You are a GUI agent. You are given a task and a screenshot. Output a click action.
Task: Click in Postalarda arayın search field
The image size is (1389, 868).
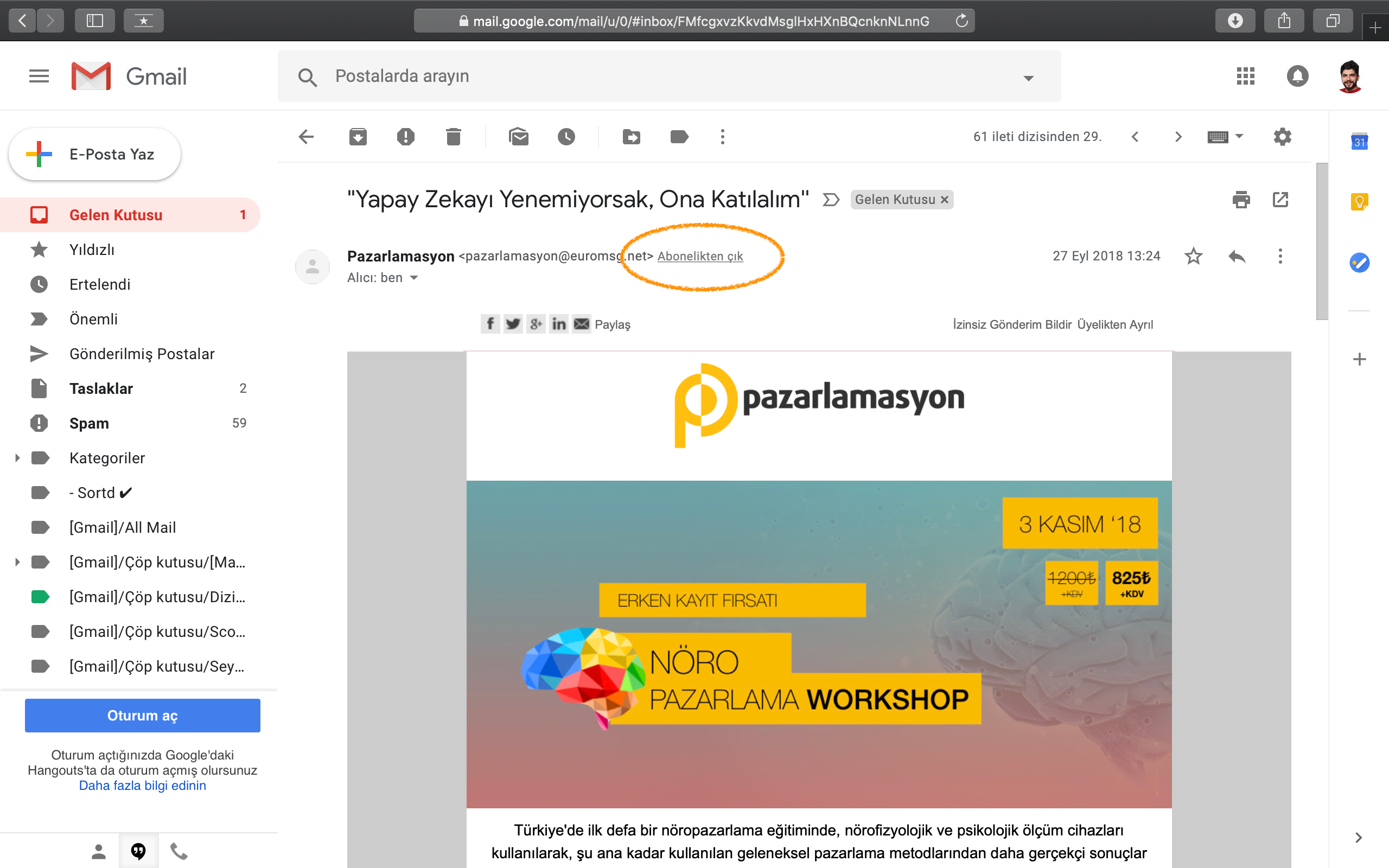coord(668,76)
